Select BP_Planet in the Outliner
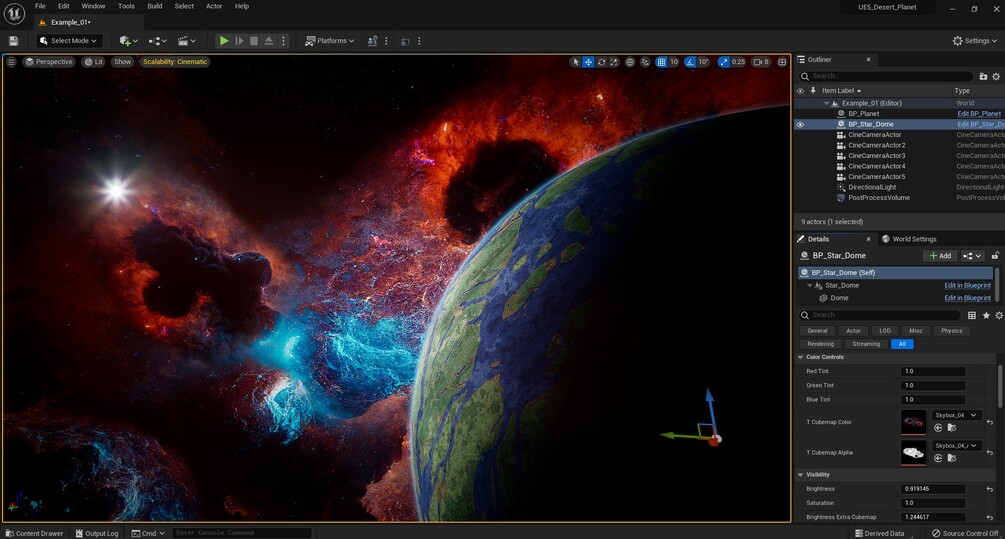This screenshot has width=1005, height=539. click(863, 113)
